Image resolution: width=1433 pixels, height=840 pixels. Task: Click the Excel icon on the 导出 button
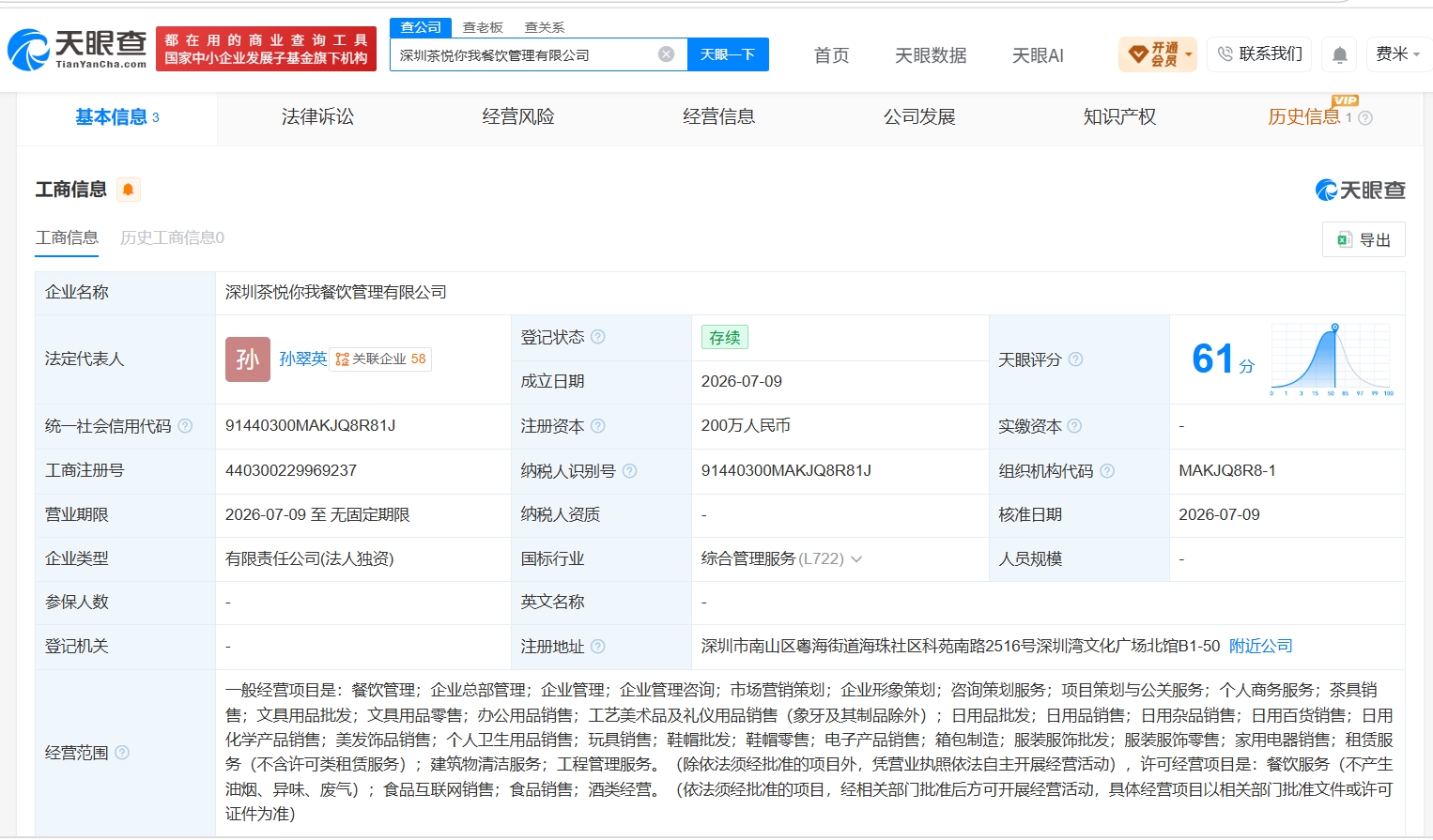coord(1345,240)
